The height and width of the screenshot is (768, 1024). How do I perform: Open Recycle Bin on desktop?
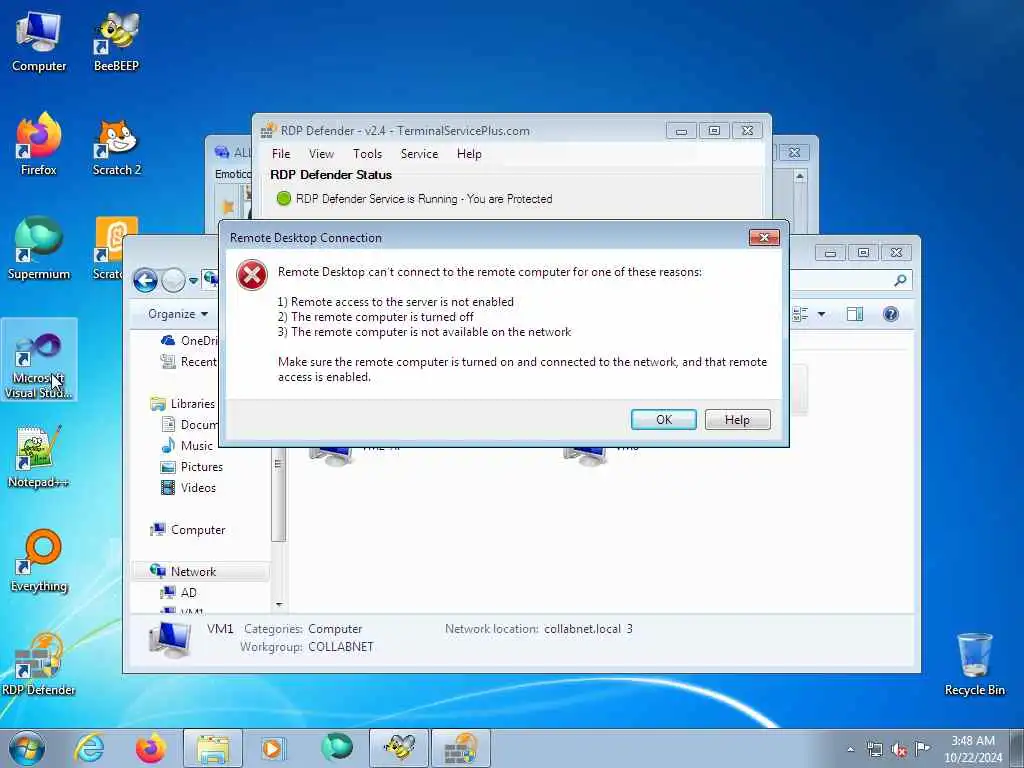tap(974, 664)
